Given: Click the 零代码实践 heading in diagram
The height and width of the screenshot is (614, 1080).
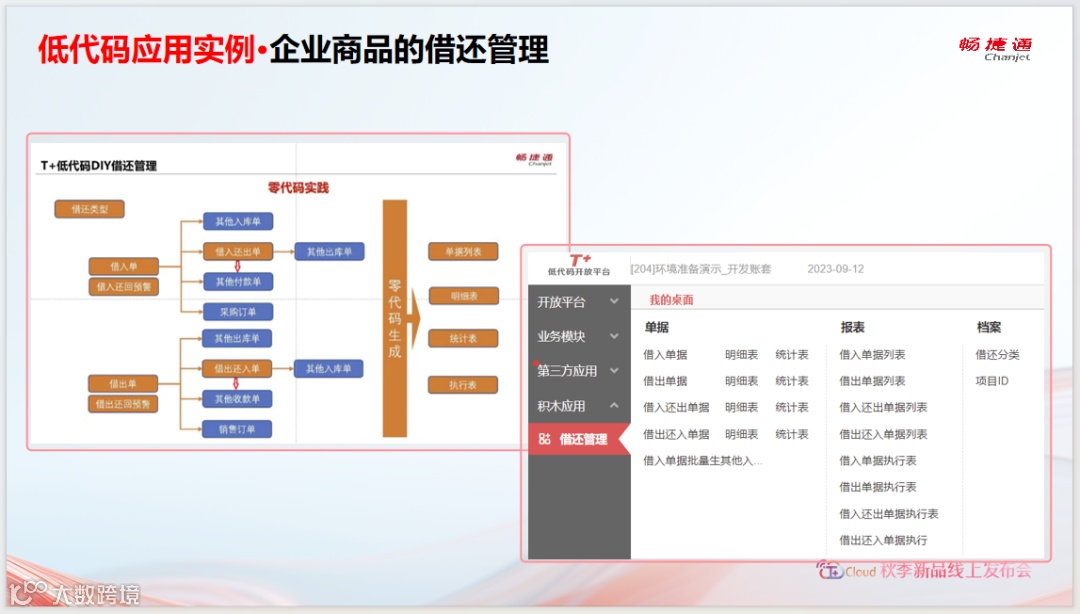Looking at the screenshot, I should (298, 187).
